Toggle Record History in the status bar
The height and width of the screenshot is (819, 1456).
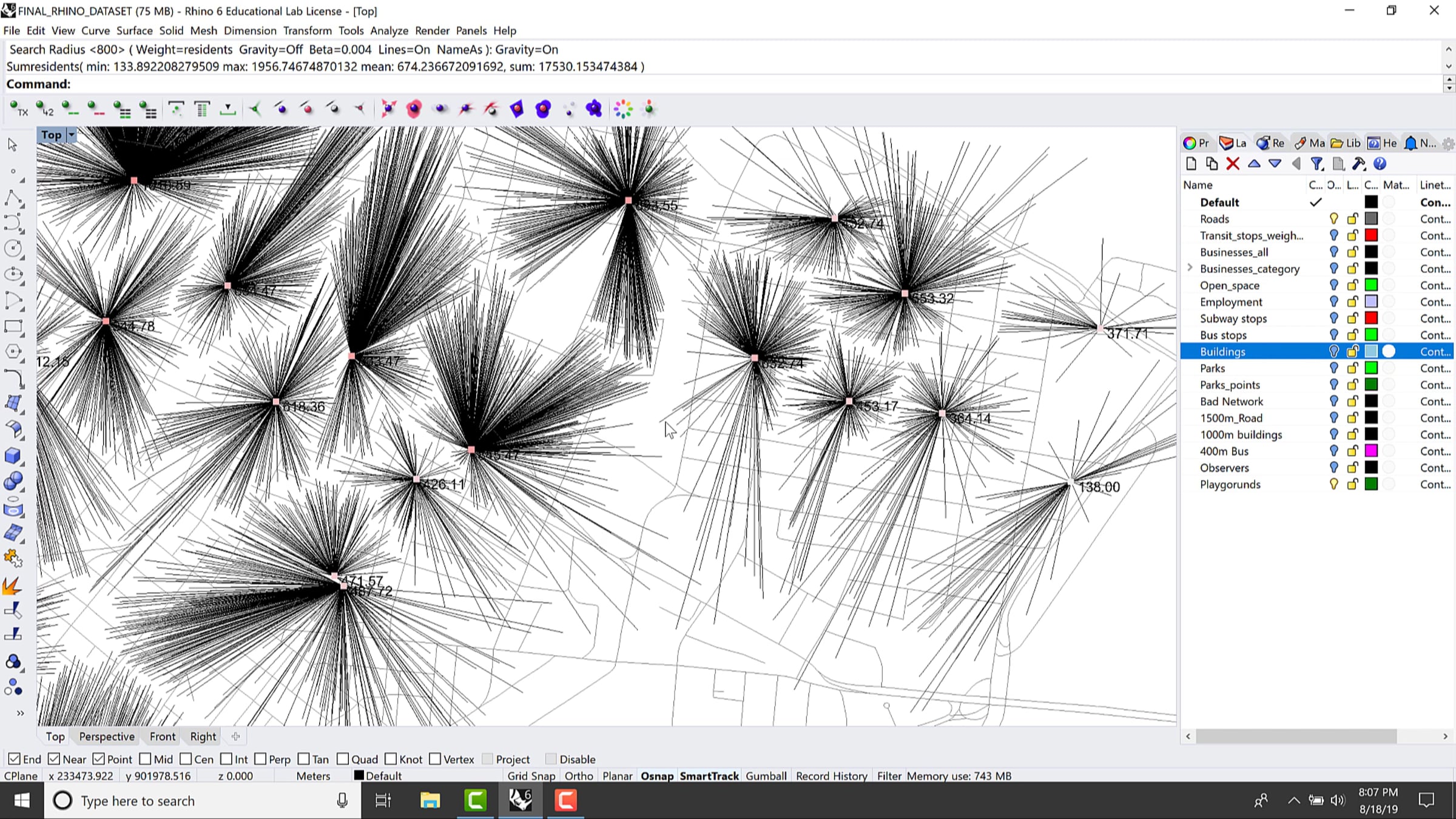pyautogui.click(x=832, y=776)
